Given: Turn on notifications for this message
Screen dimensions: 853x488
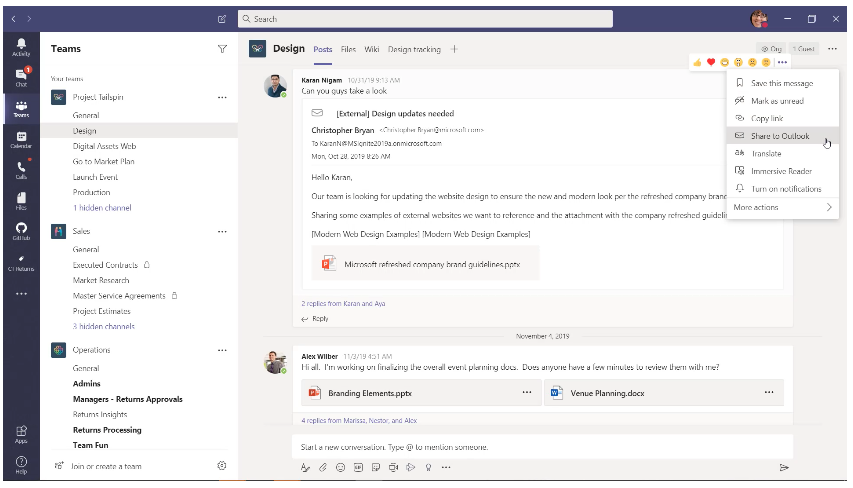Looking at the screenshot, I should (x=782, y=189).
